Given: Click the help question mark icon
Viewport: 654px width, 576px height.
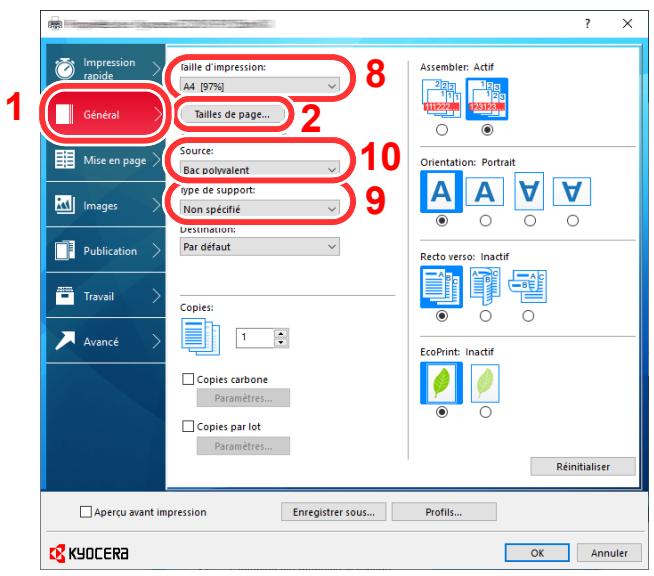Looking at the screenshot, I should [x=587, y=23].
